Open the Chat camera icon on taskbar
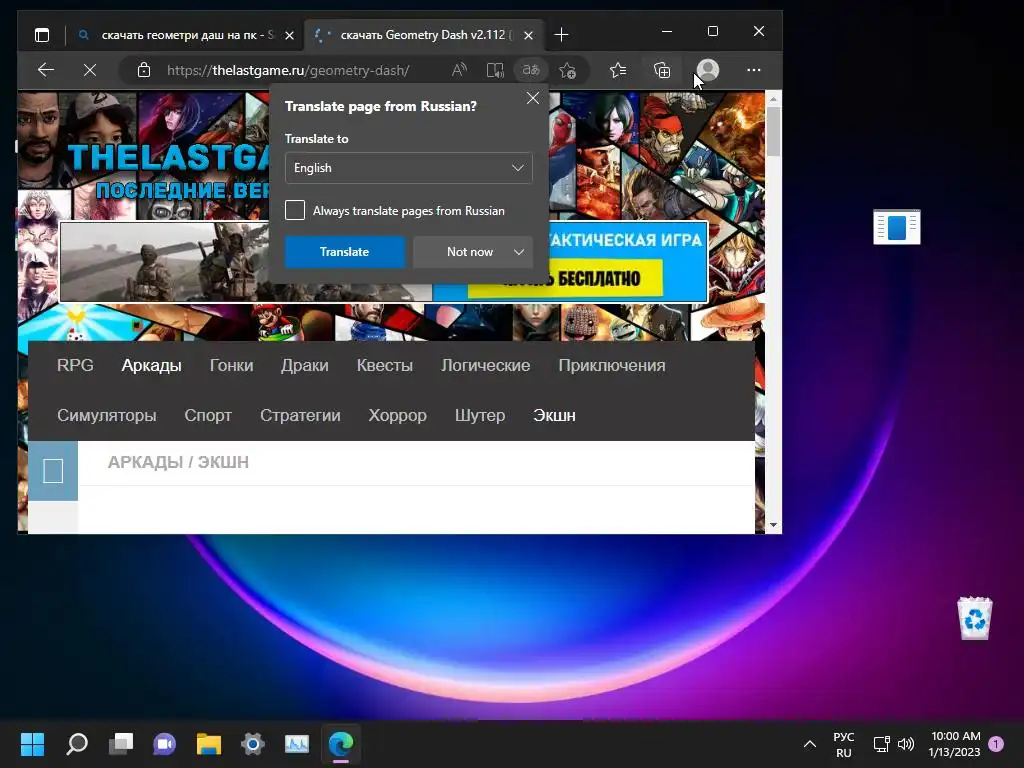Image resolution: width=1024 pixels, height=768 pixels. (x=165, y=744)
